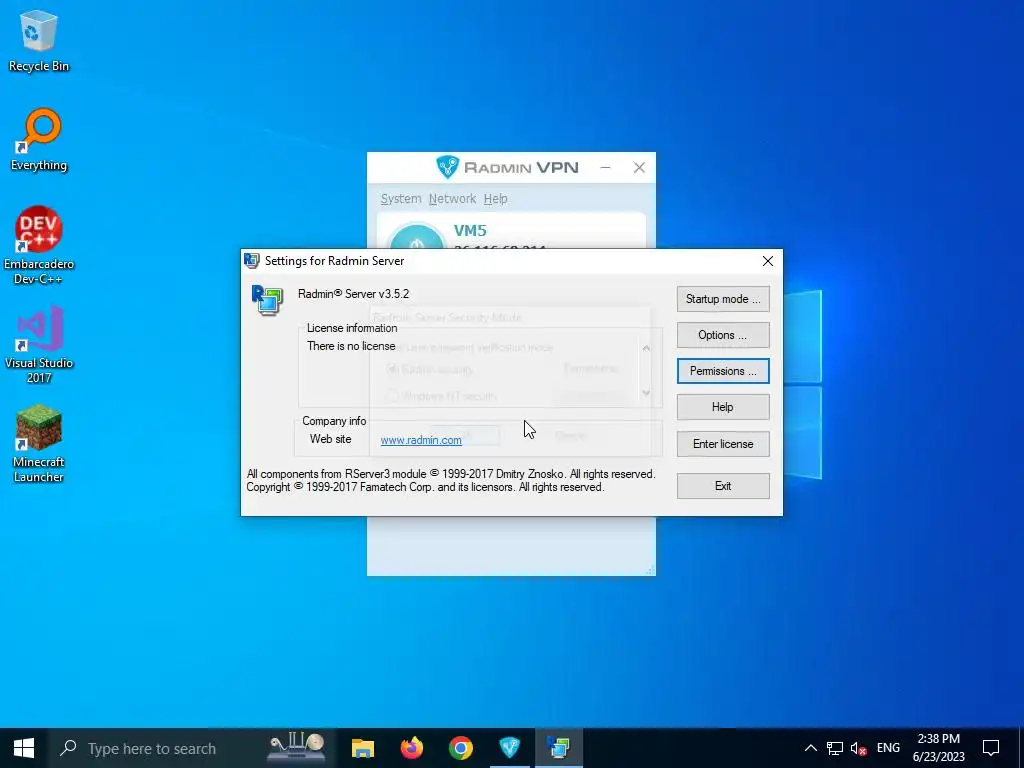The height and width of the screenshot is (768, 1024).
Task: Select the Embarcadero Dev-C++ desktop icon
Action: (39, 245)
